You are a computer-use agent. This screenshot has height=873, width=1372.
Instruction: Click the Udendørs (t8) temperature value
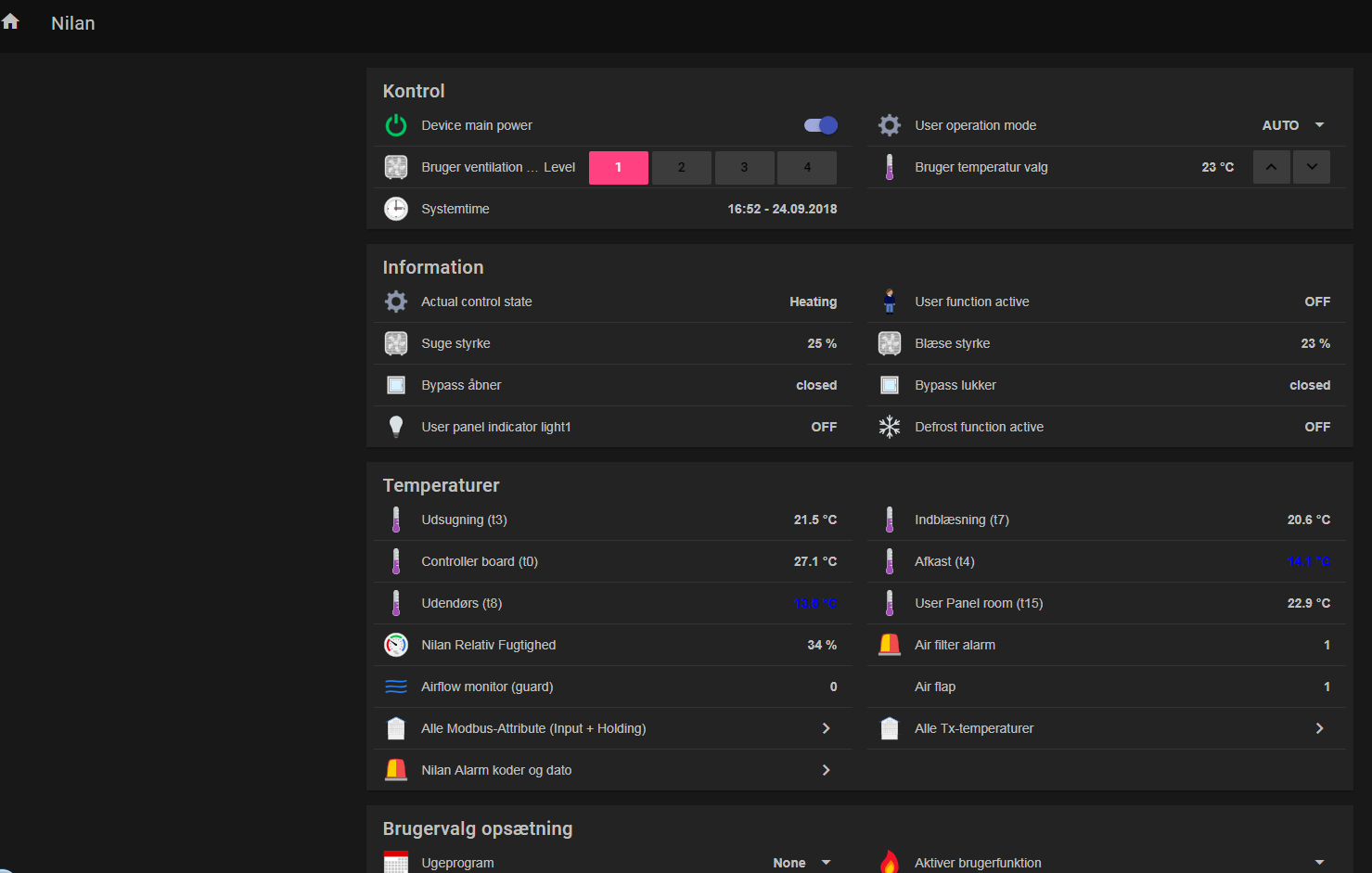(814, 603)
